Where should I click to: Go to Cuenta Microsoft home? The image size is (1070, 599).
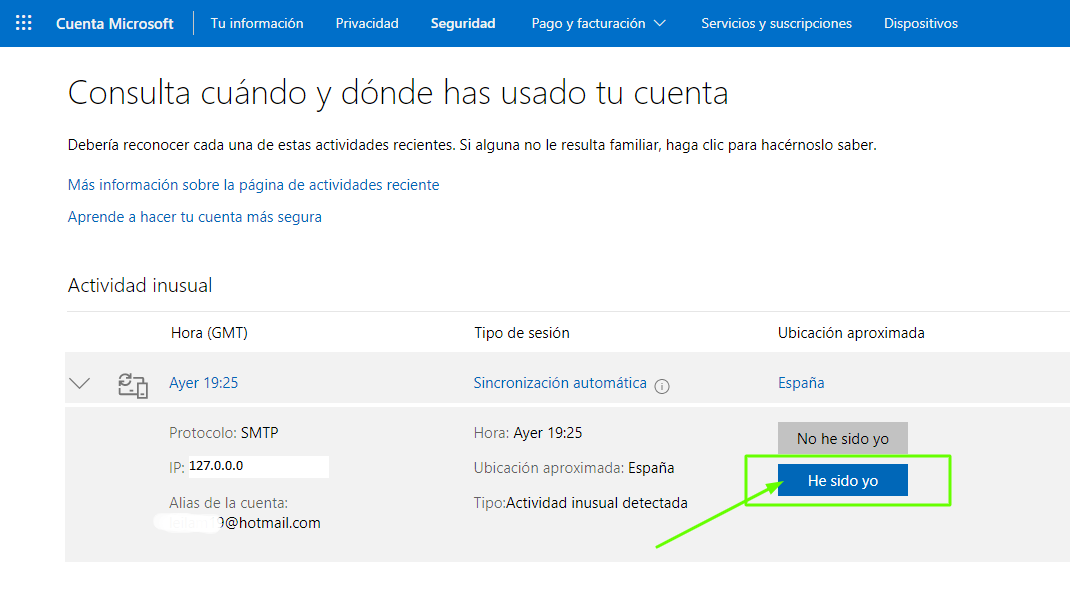coord(114,23)
